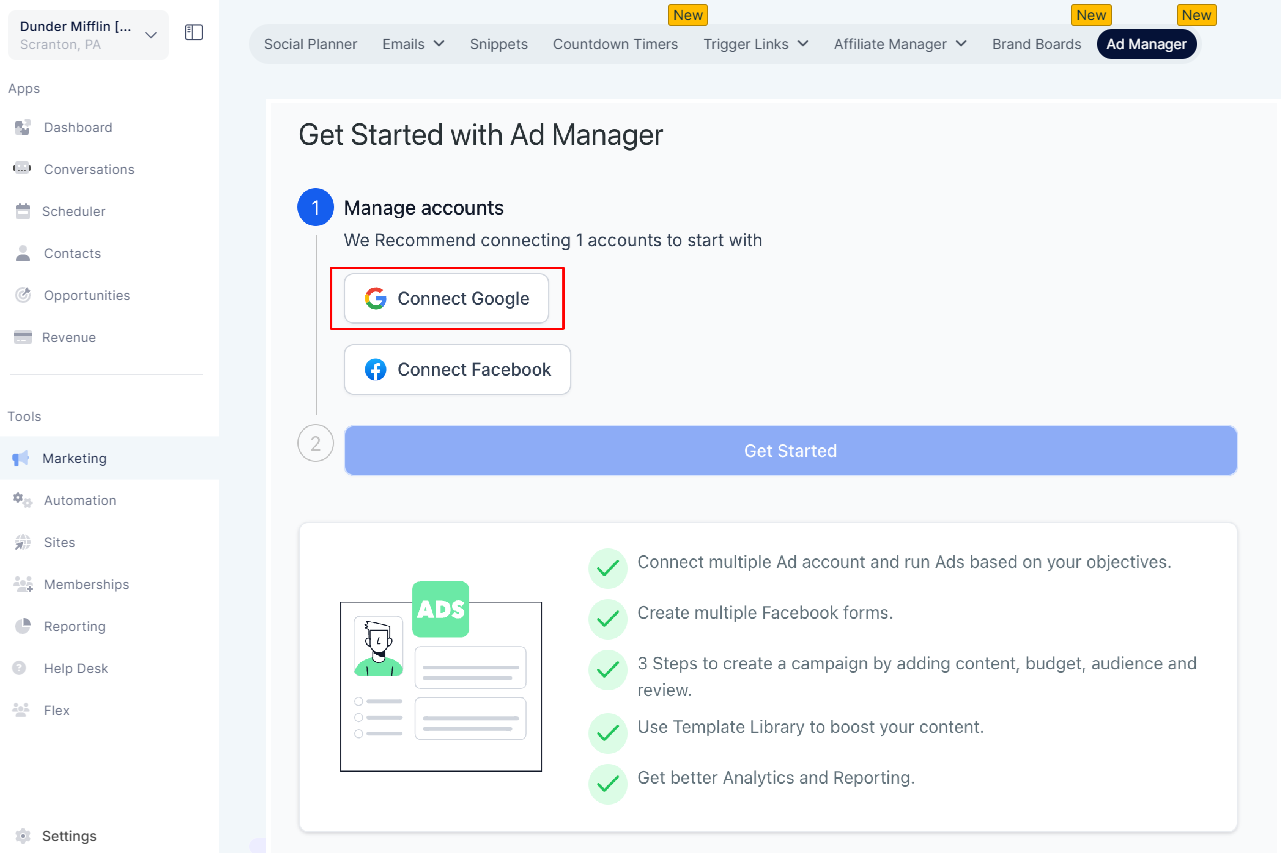Click the Get Started button

tap(790, 451)
